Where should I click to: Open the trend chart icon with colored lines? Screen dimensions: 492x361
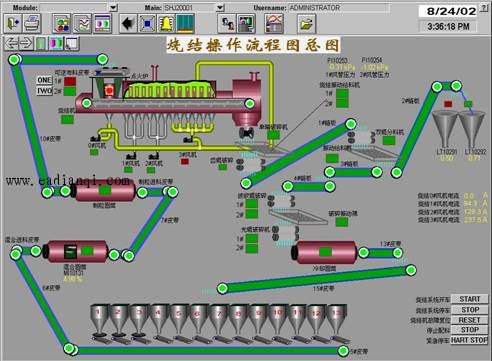pyautogui.click(x=82, y=24)
